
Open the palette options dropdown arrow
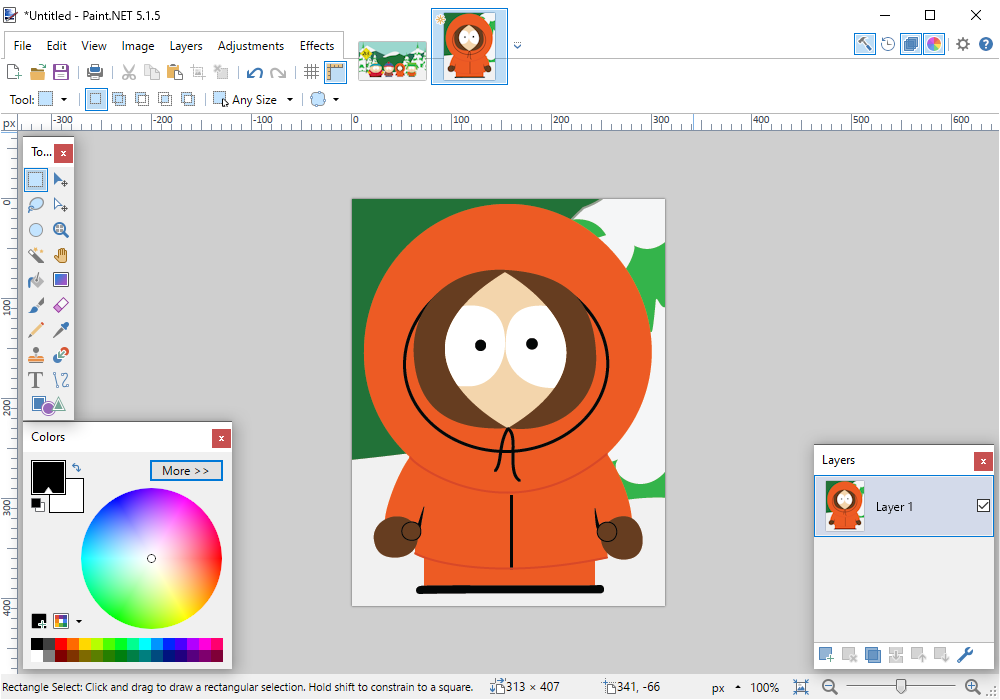tap(79, 621)
